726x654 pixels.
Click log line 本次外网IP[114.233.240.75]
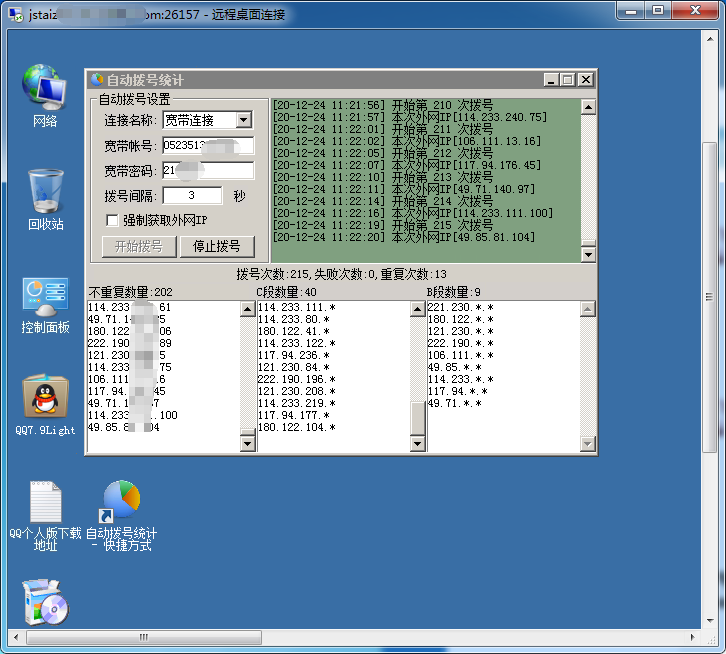[x=410, y=117]
